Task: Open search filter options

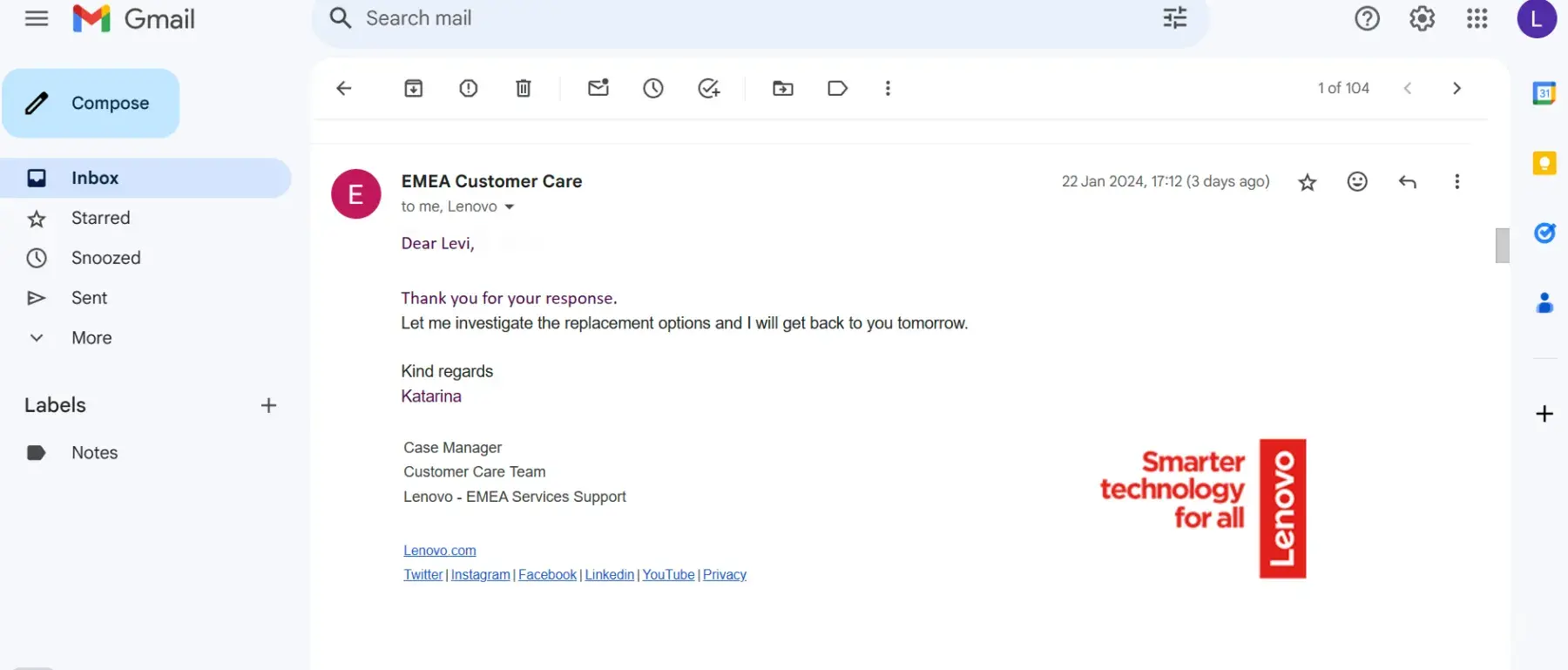Action: 1175,18
